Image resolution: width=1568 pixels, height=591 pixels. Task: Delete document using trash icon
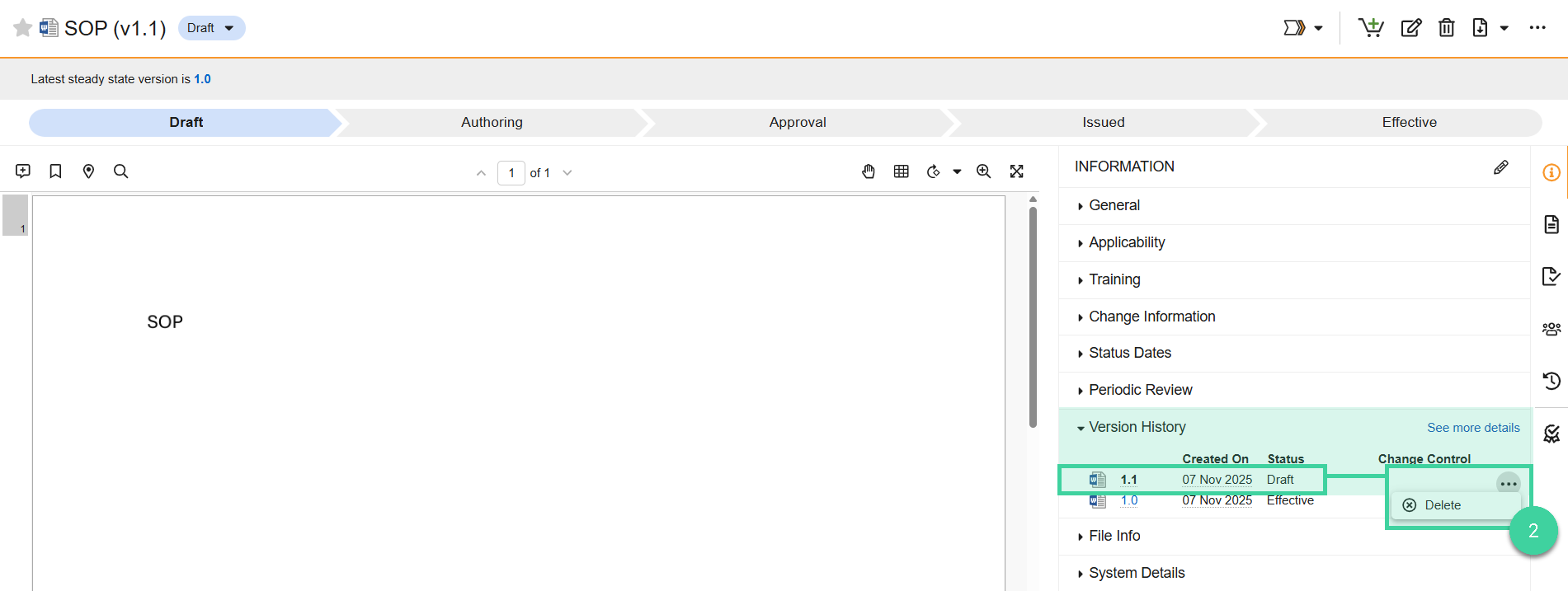pos(1447,28)
